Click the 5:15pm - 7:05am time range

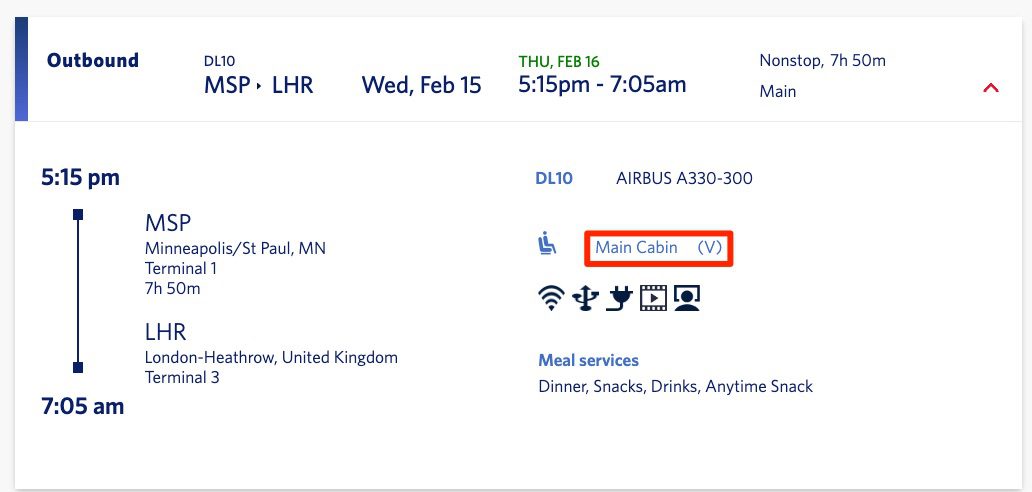[602, 84]
